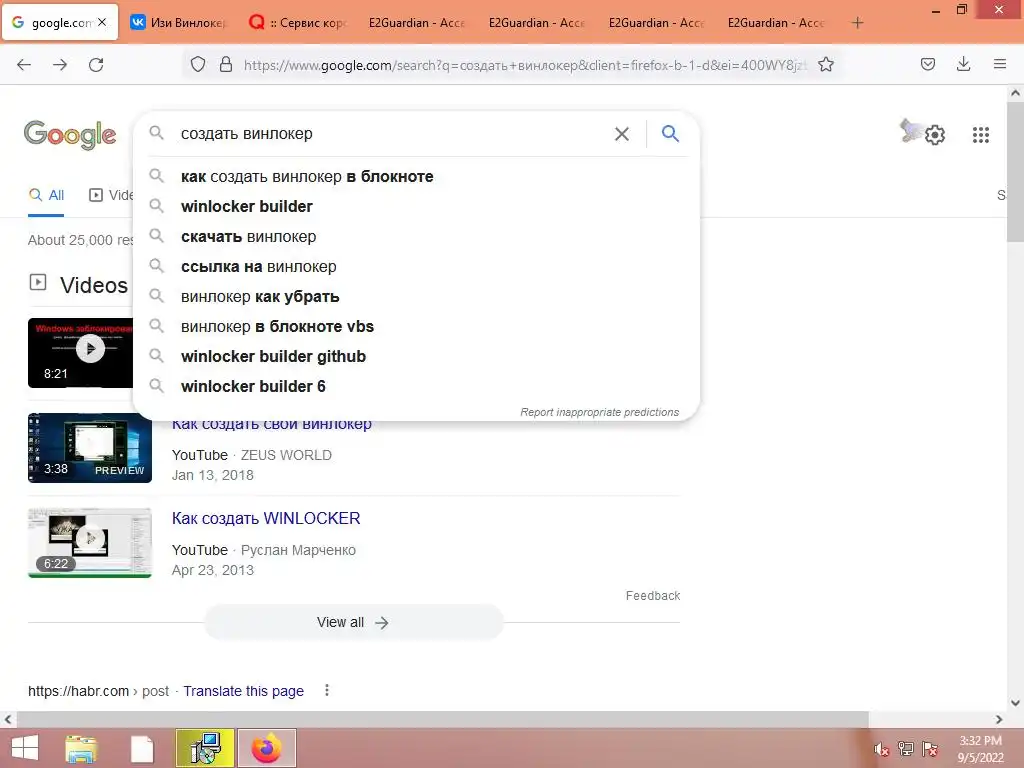The height and width of the screenshot is (768, 1024).
Task: Click View all videos button
Action: tap(353, 622)
